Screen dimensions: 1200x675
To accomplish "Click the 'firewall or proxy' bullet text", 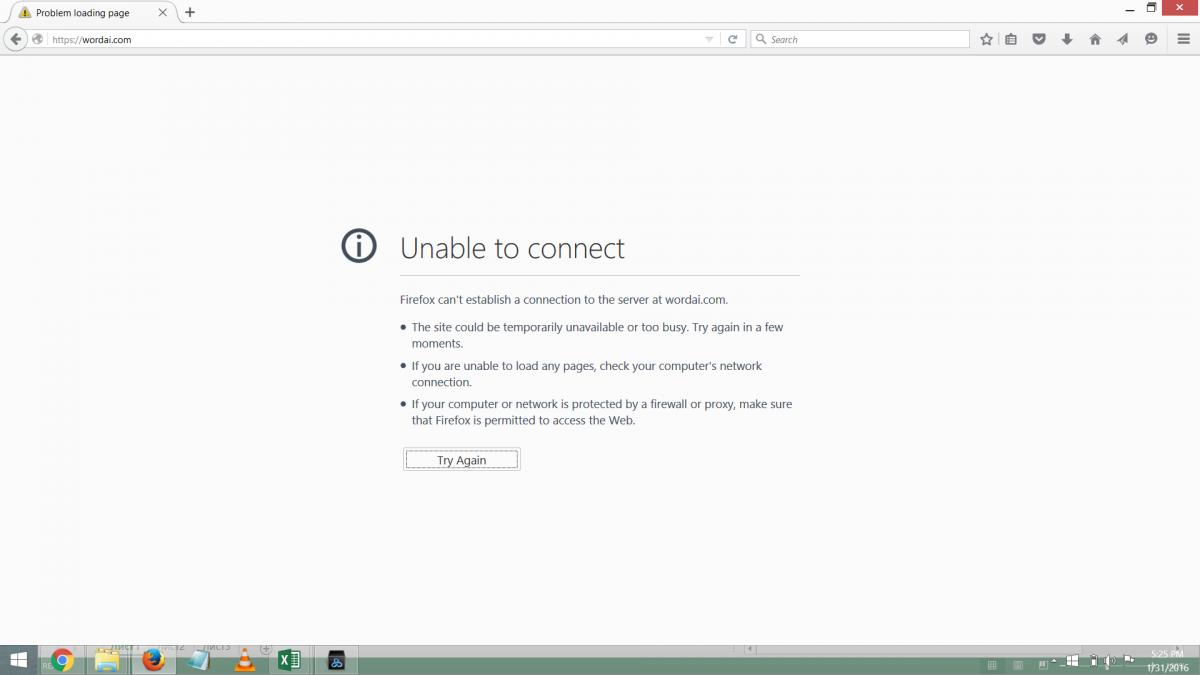I will point(601,412).
